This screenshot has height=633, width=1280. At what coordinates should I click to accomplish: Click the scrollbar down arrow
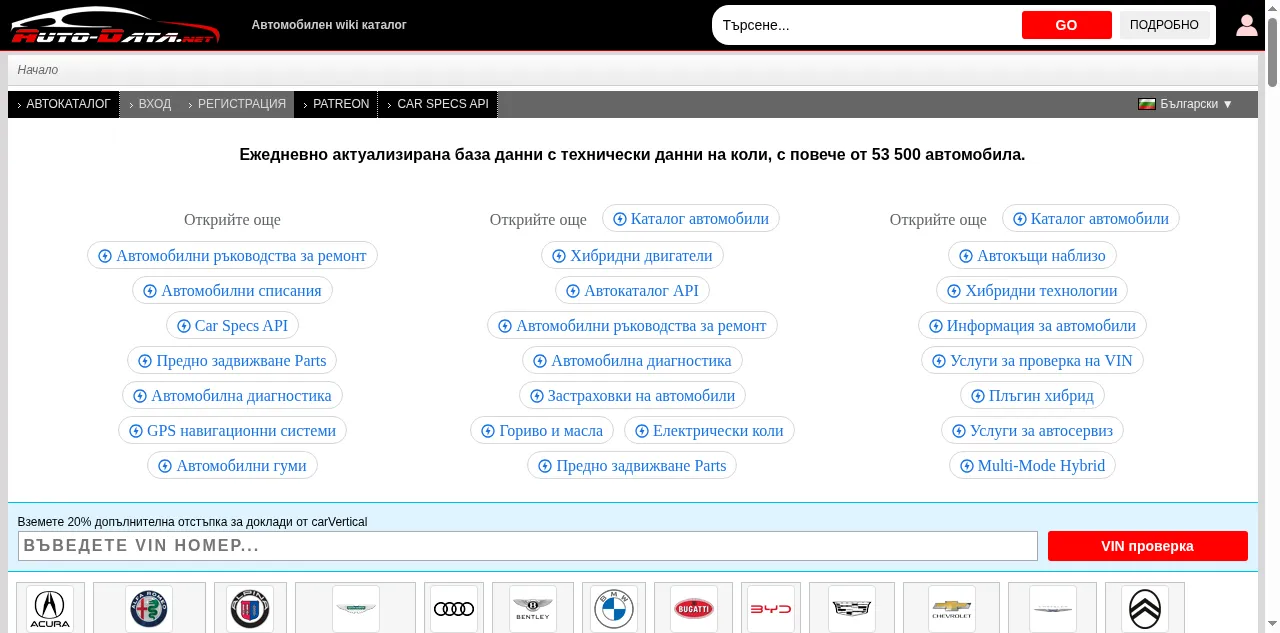1272,626
